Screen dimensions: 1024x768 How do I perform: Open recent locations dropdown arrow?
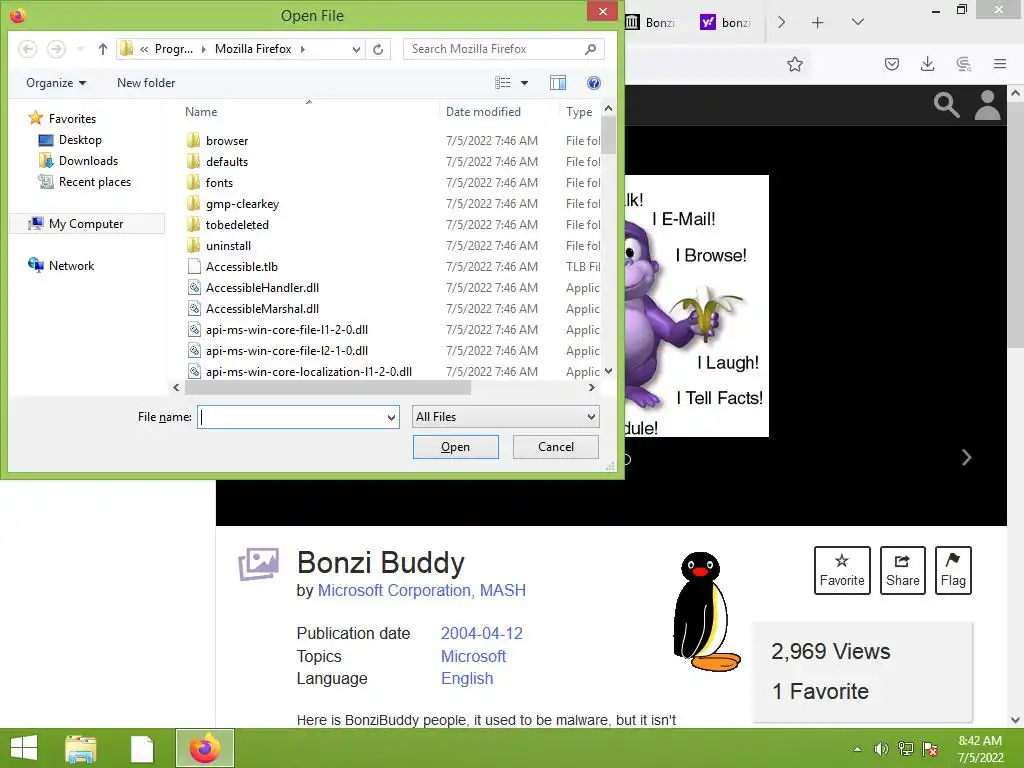tap(80, 49)
